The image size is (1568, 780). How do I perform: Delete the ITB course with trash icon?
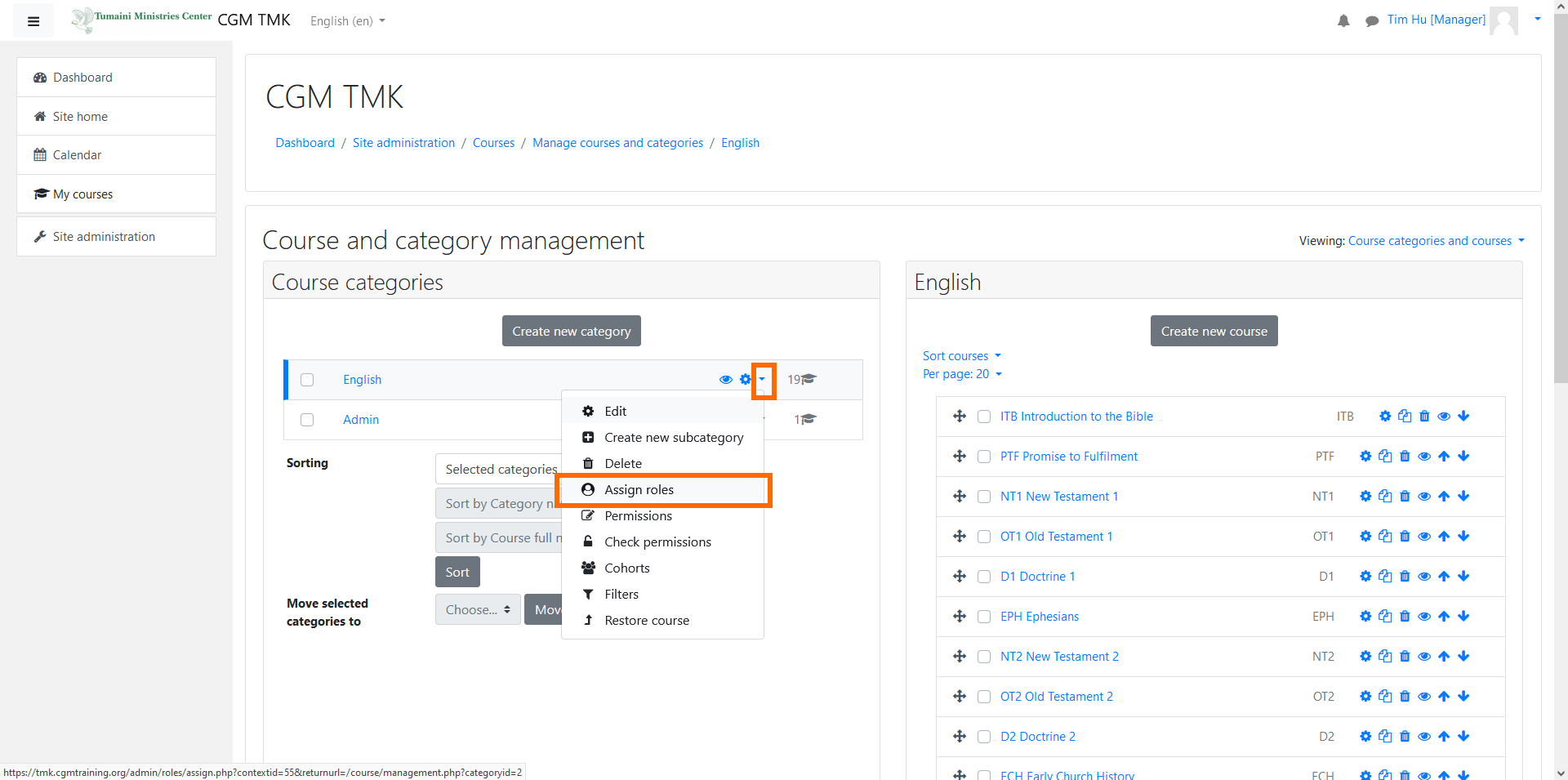[1424, 417]
